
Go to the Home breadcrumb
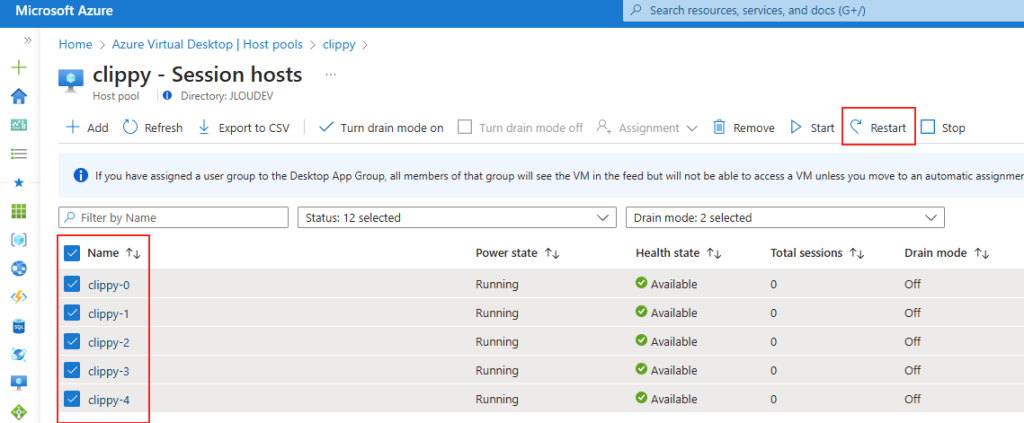pos(75,44)
